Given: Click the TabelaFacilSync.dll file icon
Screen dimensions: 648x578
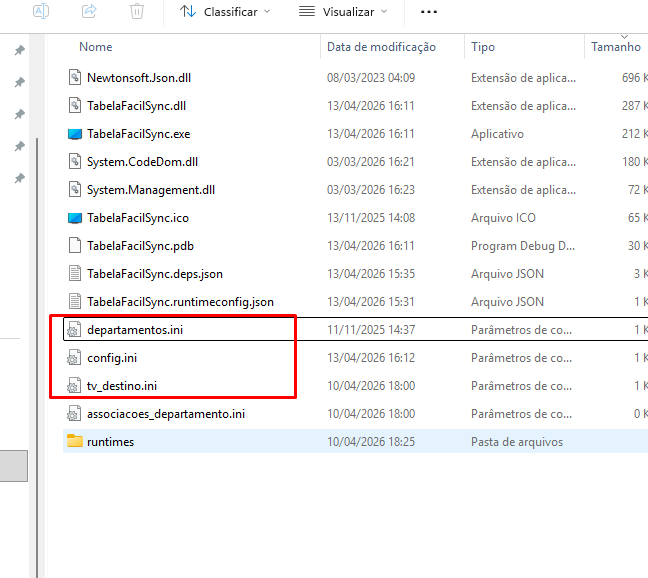Looking at the screenshot, I should click(x=74, y=106).
